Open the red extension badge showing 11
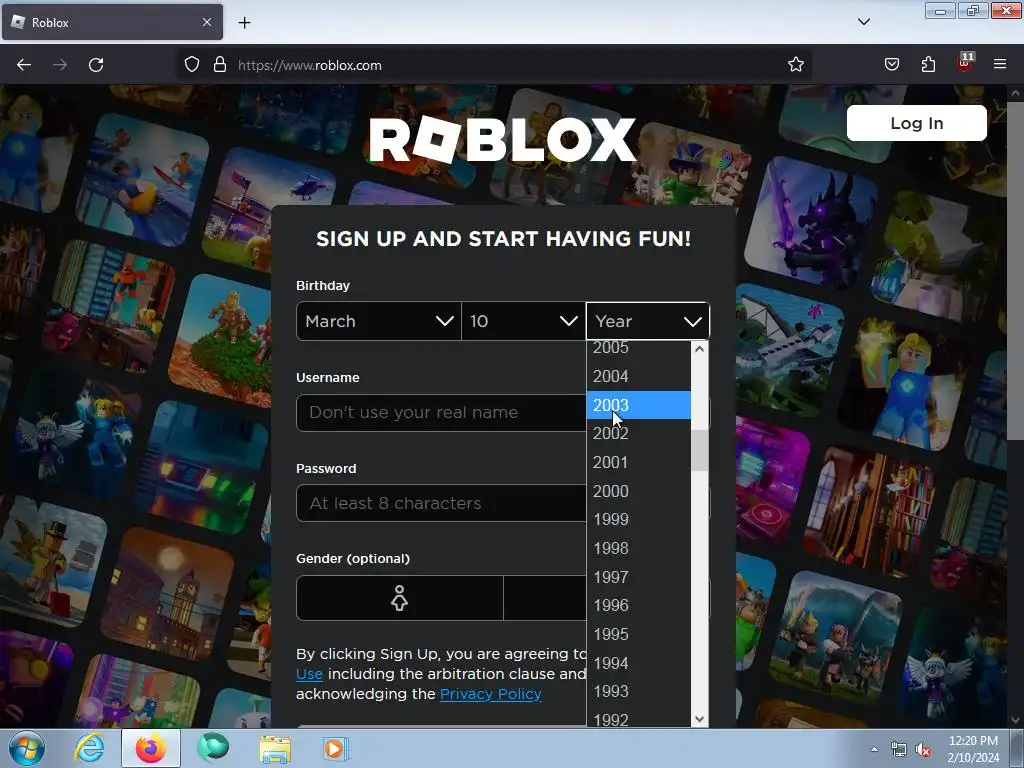Image resolution: width=1024 pixels, height=768 pixels. [965, 63]
